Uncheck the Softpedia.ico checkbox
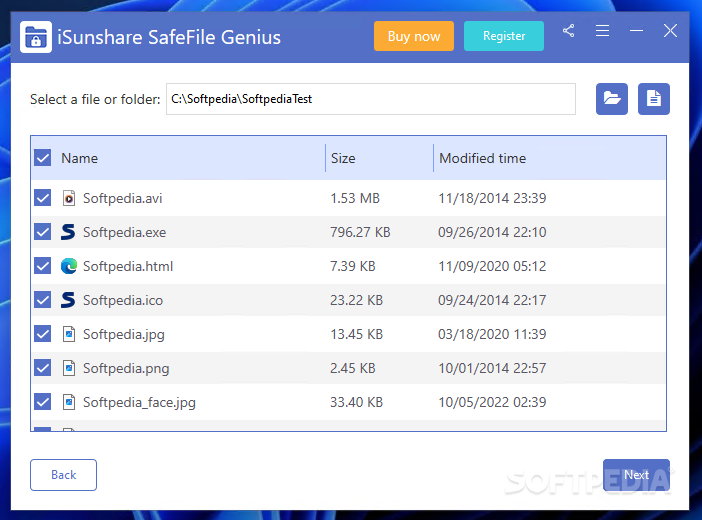 click(43, 300)
